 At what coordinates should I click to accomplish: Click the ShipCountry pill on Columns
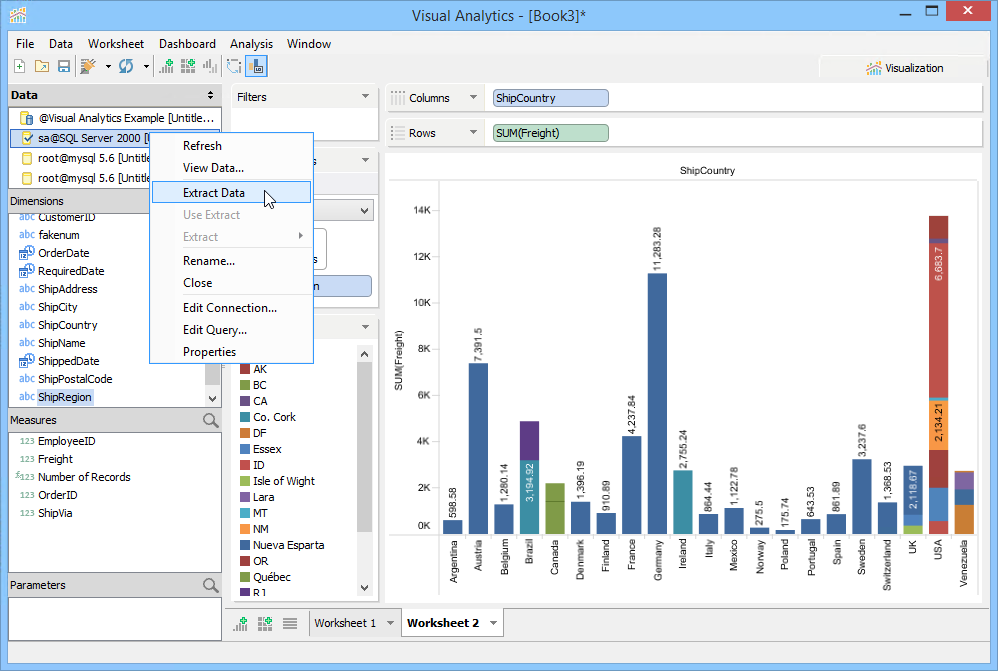(551, 98)
